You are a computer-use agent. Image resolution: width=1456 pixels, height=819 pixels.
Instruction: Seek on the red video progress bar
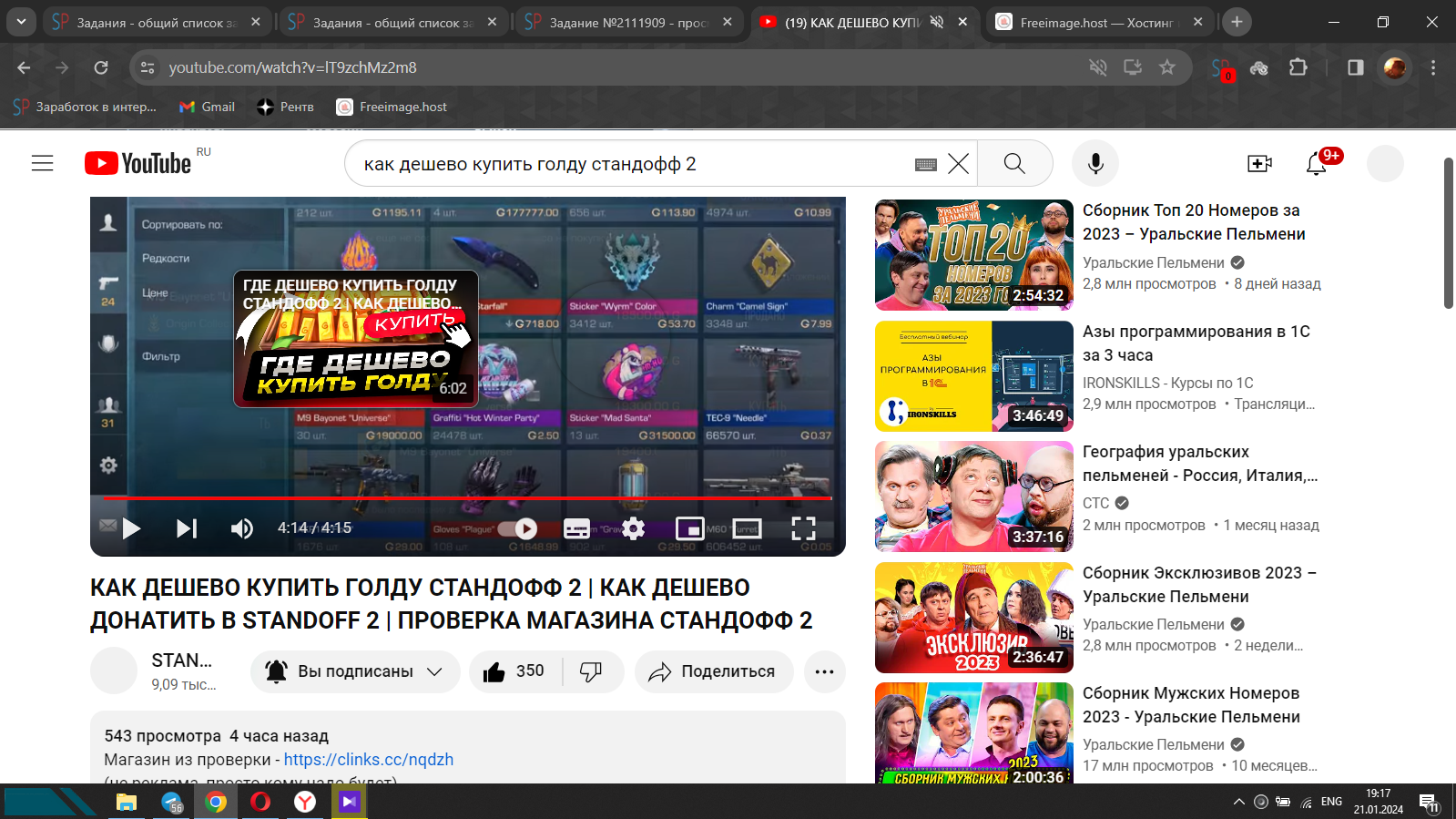tap(467, 498)
